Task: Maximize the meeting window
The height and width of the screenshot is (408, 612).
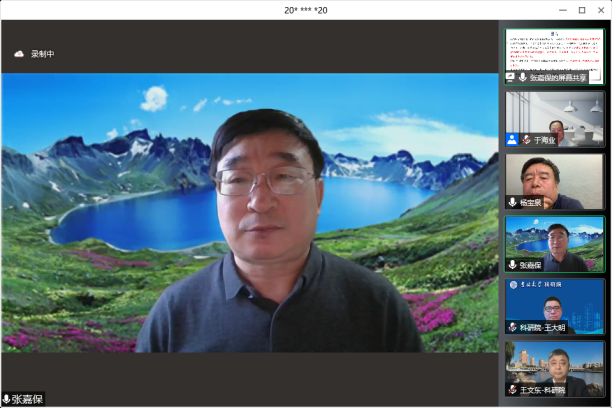Action: point(582,10)
